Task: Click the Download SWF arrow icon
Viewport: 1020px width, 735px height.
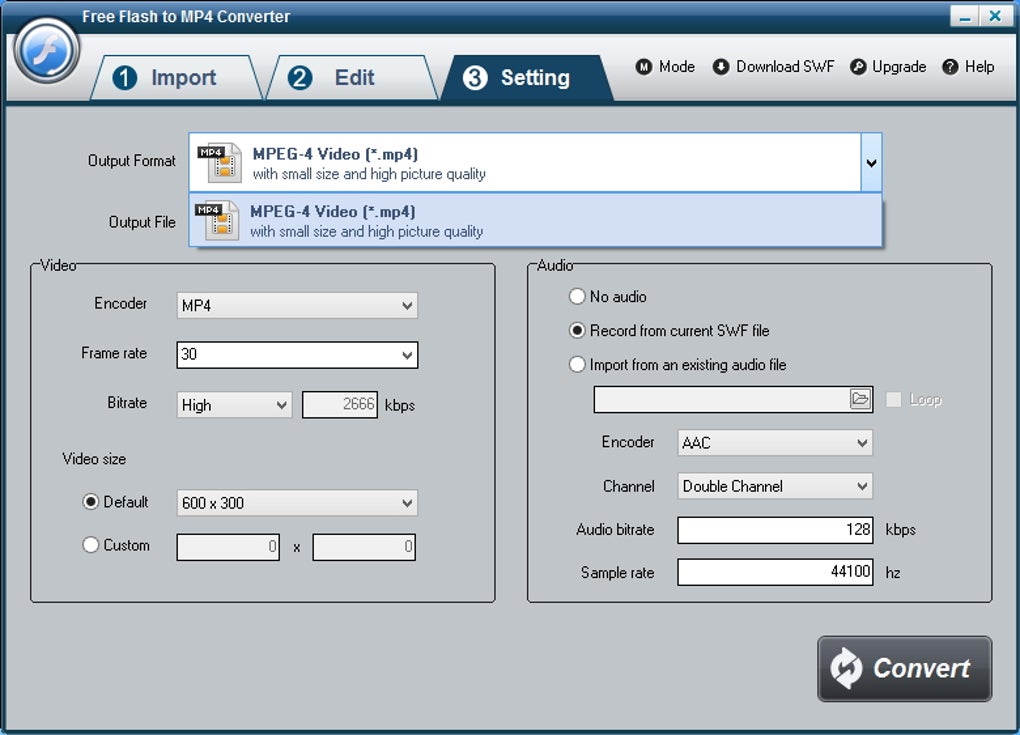Action: 721,67
